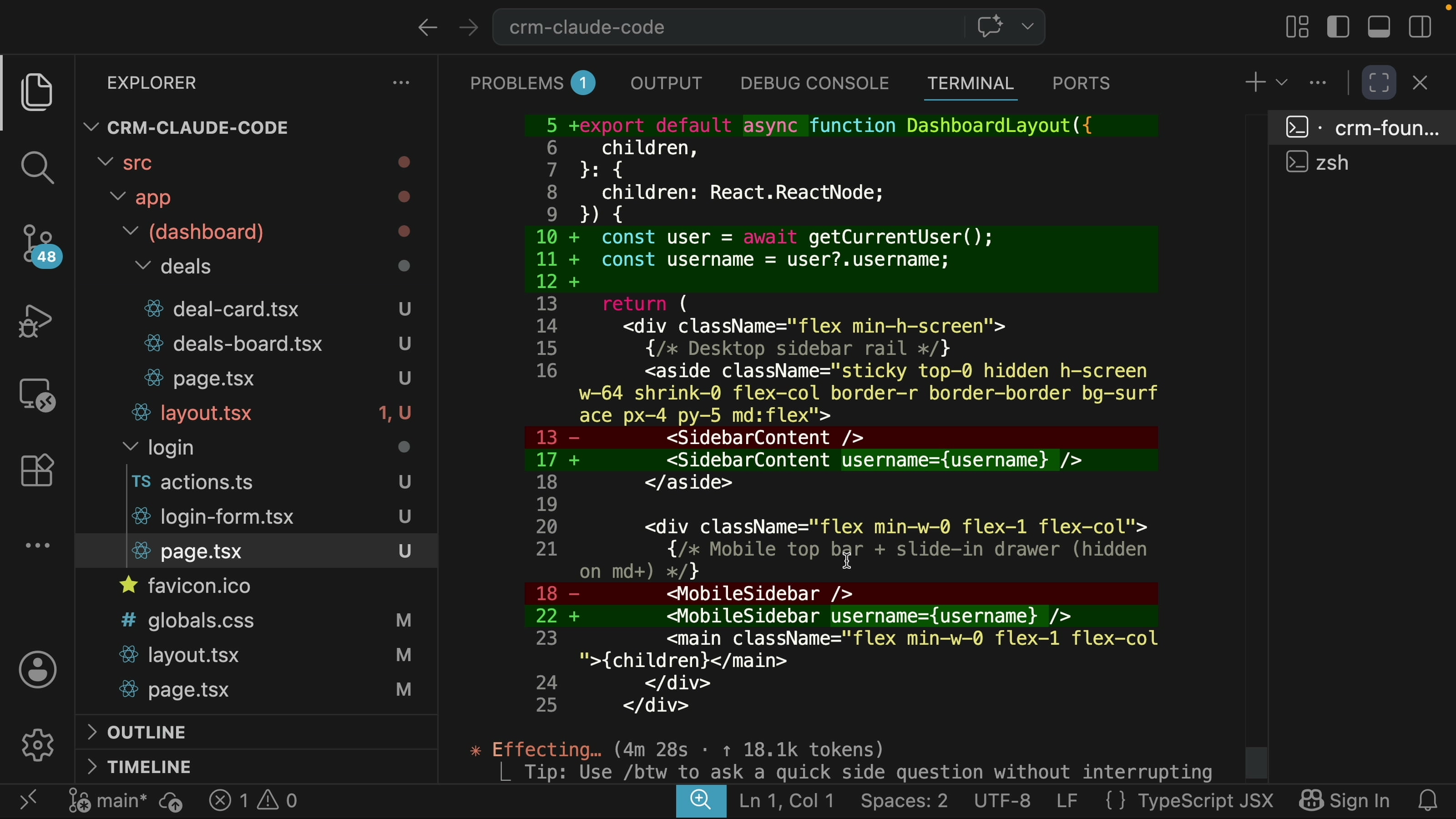
Task: Open the Accounts icon
Action: click(x=37, y=670)
